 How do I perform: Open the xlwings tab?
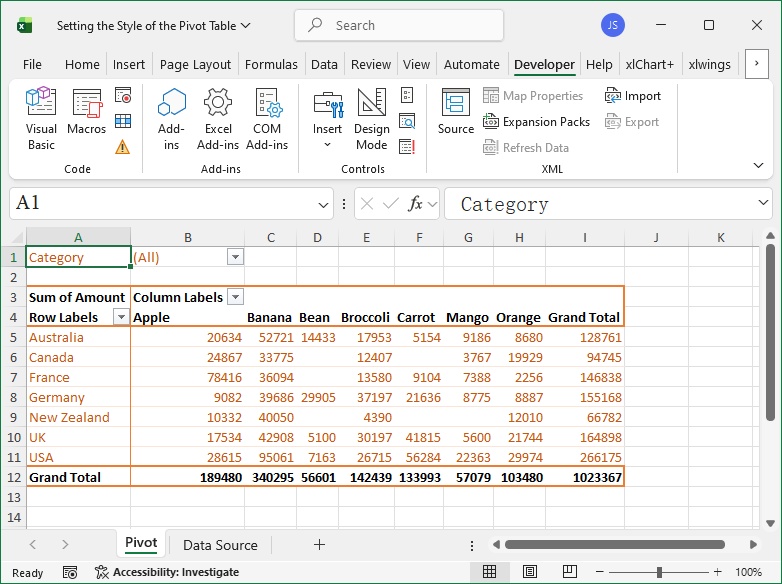[709, 64]
